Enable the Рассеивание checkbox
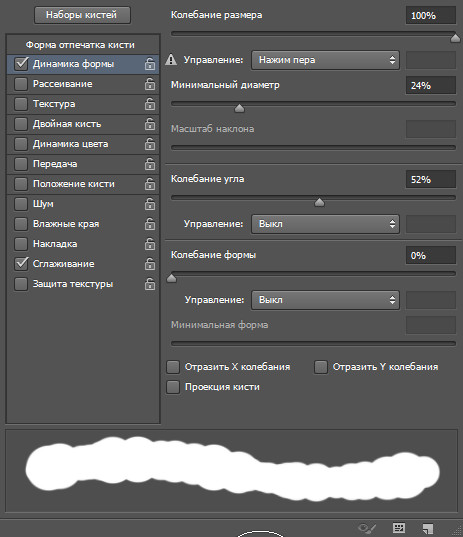 [21, 84]
